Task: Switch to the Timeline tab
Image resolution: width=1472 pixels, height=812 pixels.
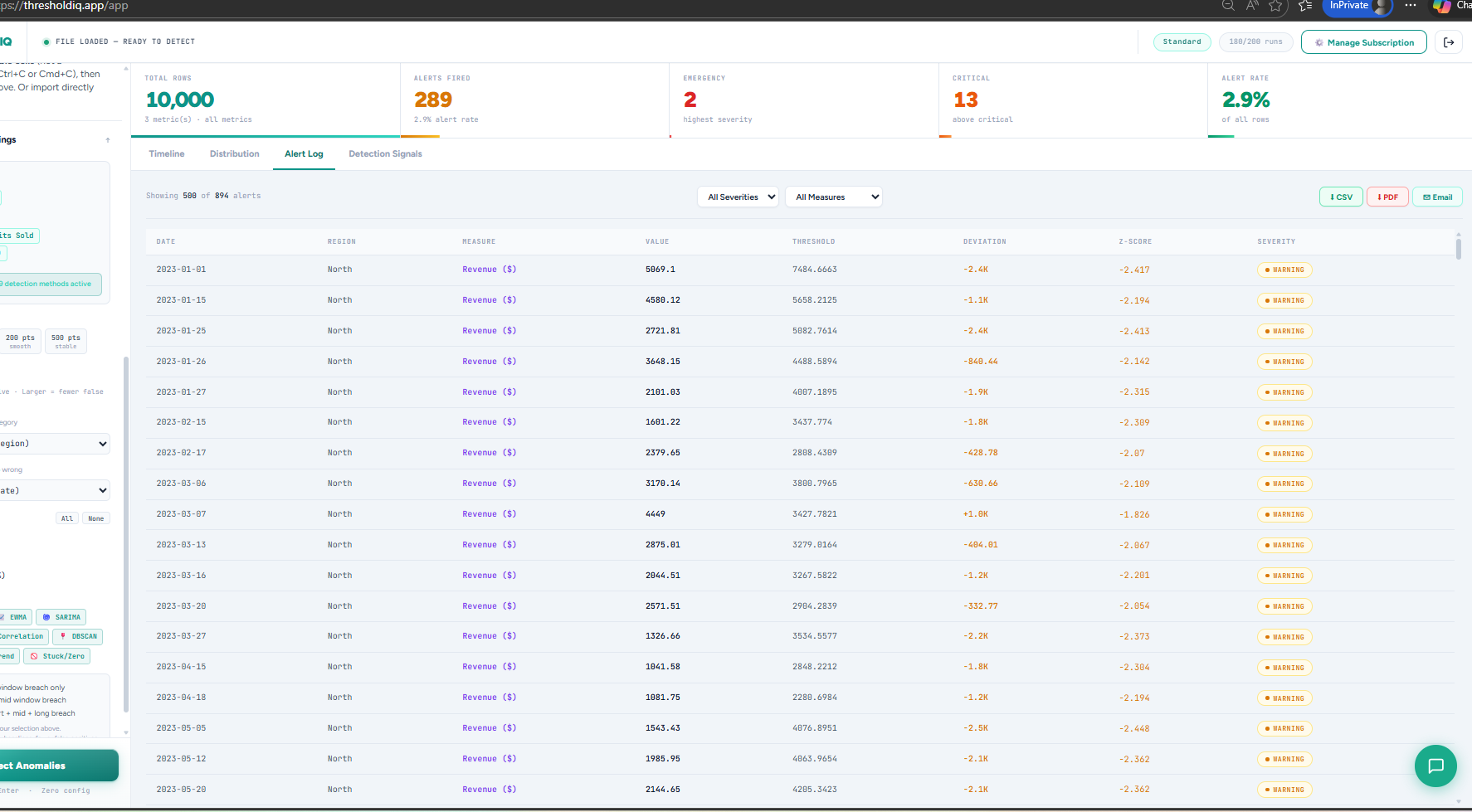Action: point(166,153)
